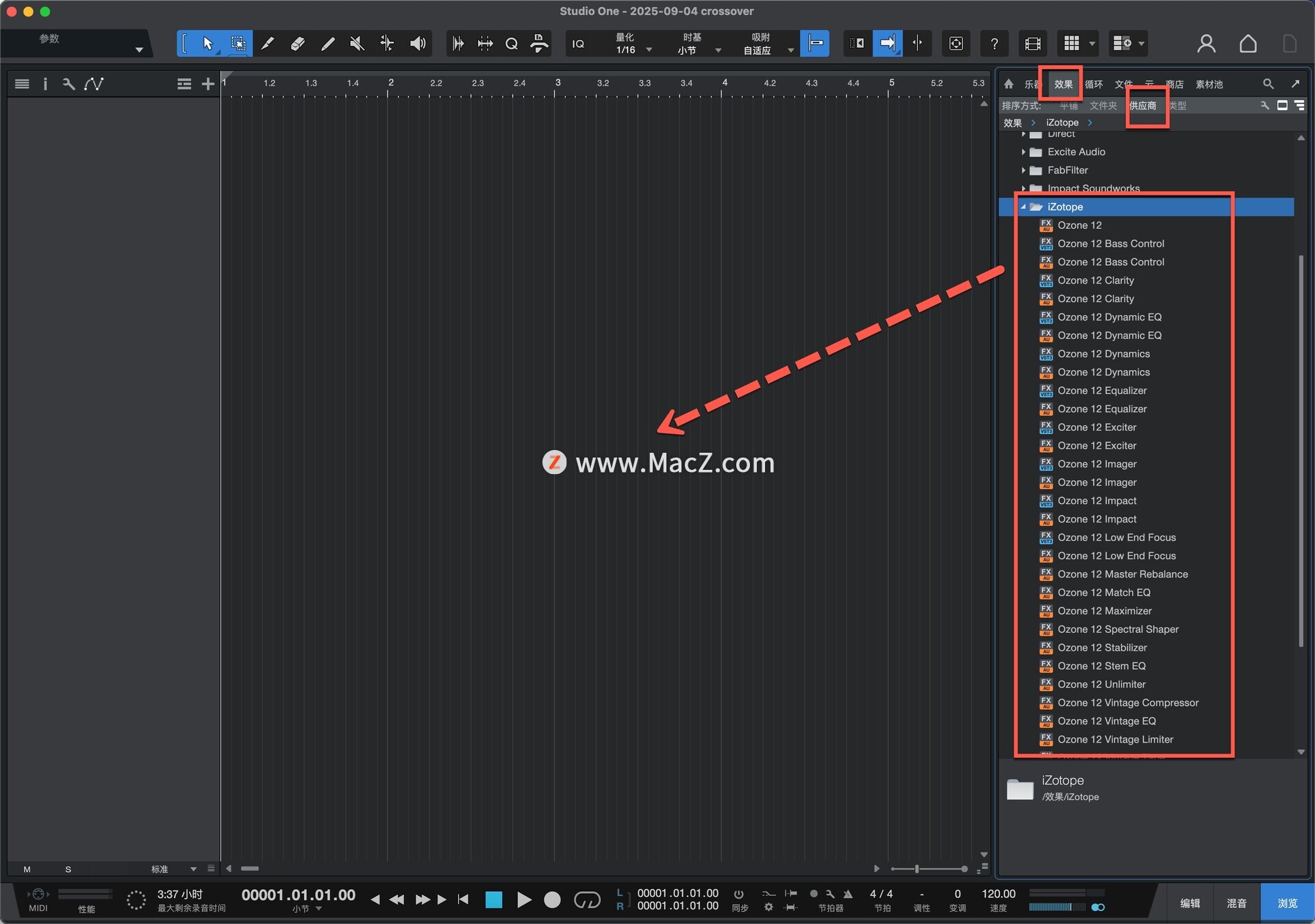Open the Start page home icon
1315x924 pixels.
1248,44
